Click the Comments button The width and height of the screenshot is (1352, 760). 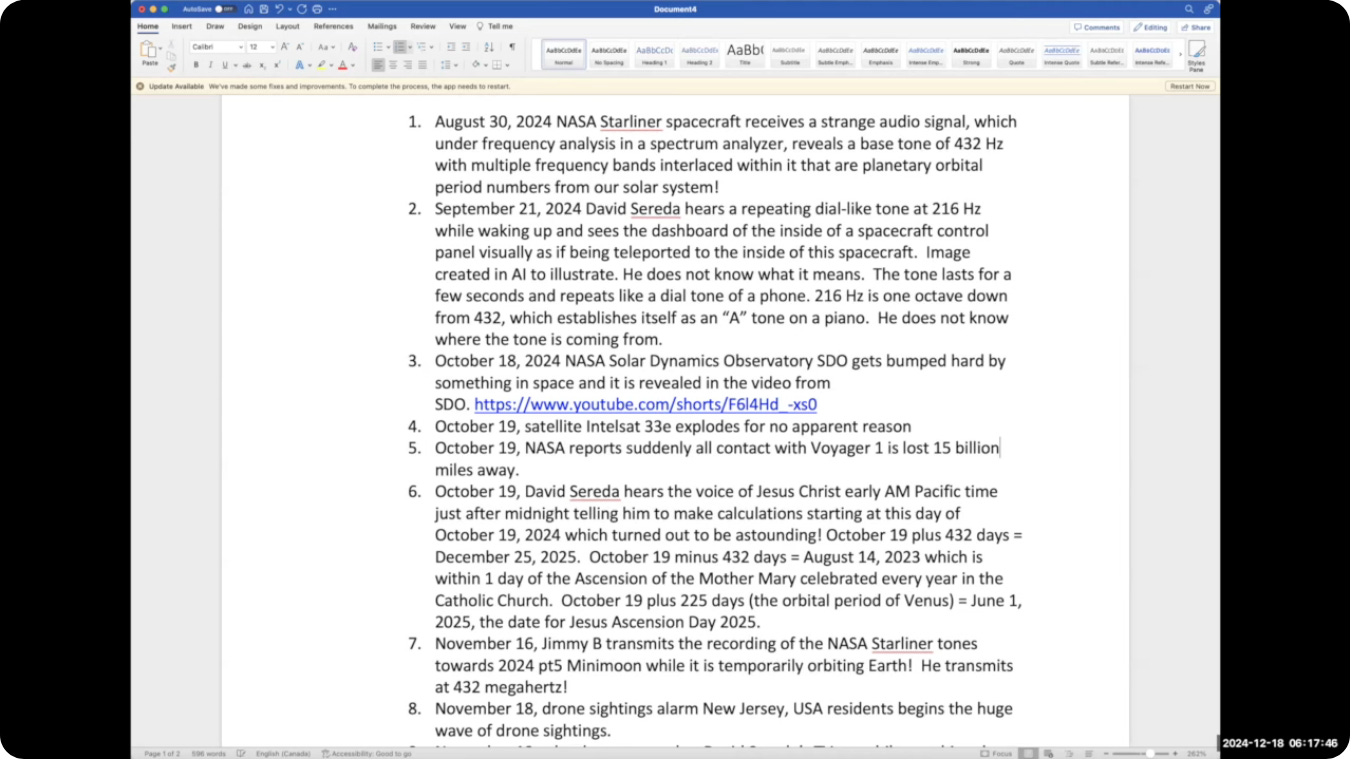(x=1097, y=27)
